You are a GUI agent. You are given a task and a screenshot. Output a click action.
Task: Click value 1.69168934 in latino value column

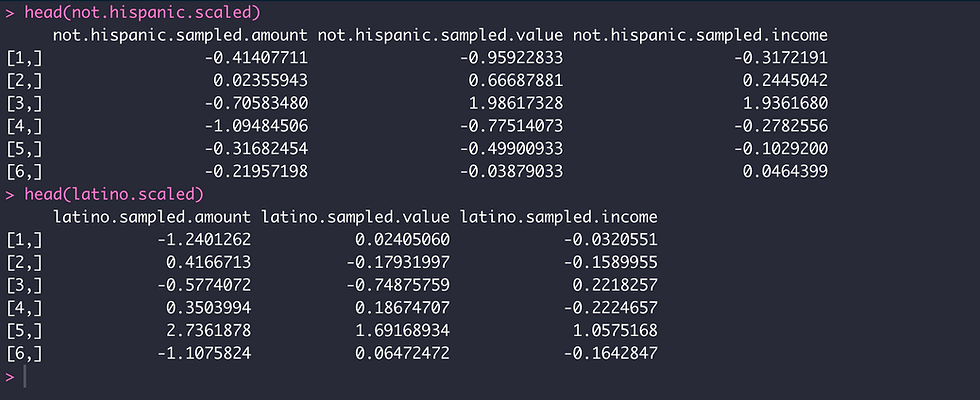403,331
